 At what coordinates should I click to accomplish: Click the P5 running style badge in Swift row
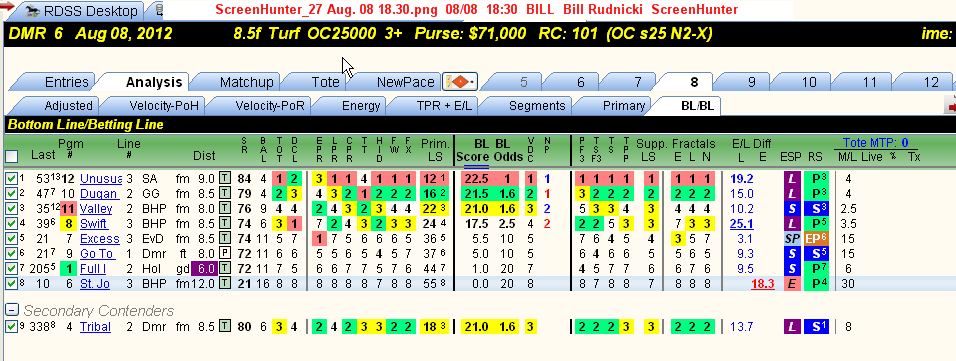point(816,224)
